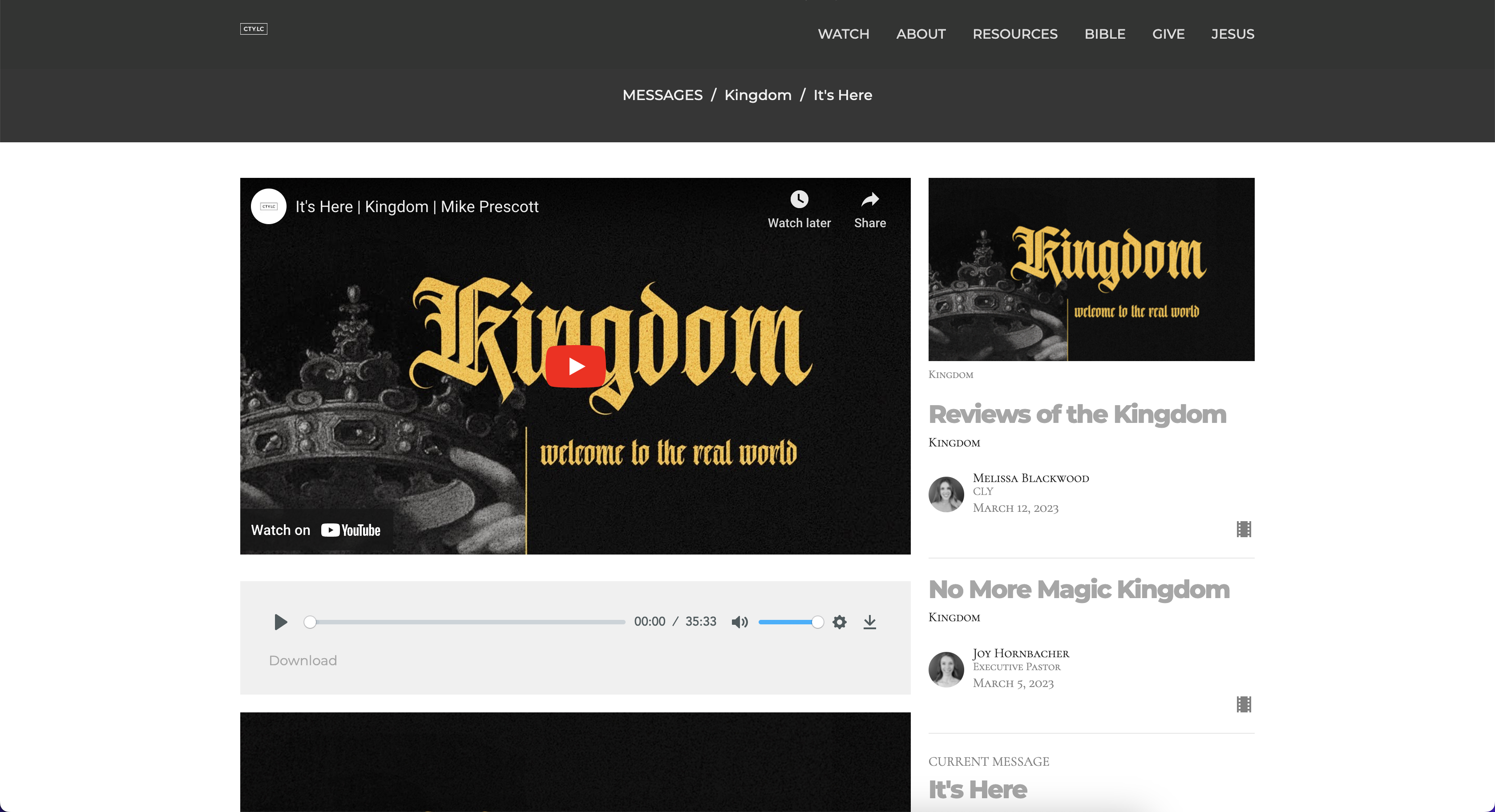Open the RESOURCES menu
This screenshot has width=1495, height=812.
[1015, 34]
